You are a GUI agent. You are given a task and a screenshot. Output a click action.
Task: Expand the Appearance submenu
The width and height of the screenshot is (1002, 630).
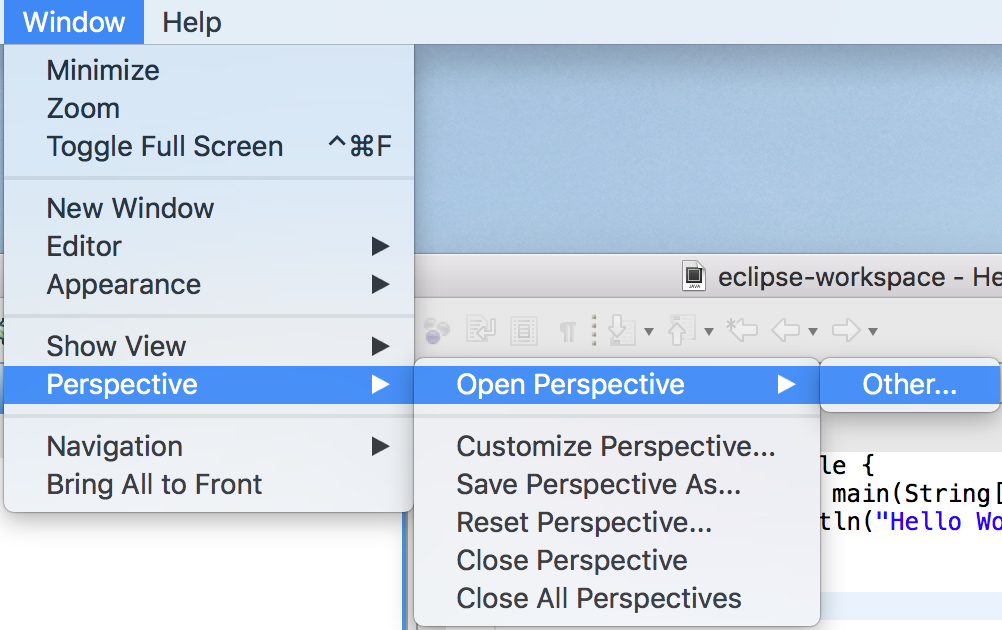[208, 284]
